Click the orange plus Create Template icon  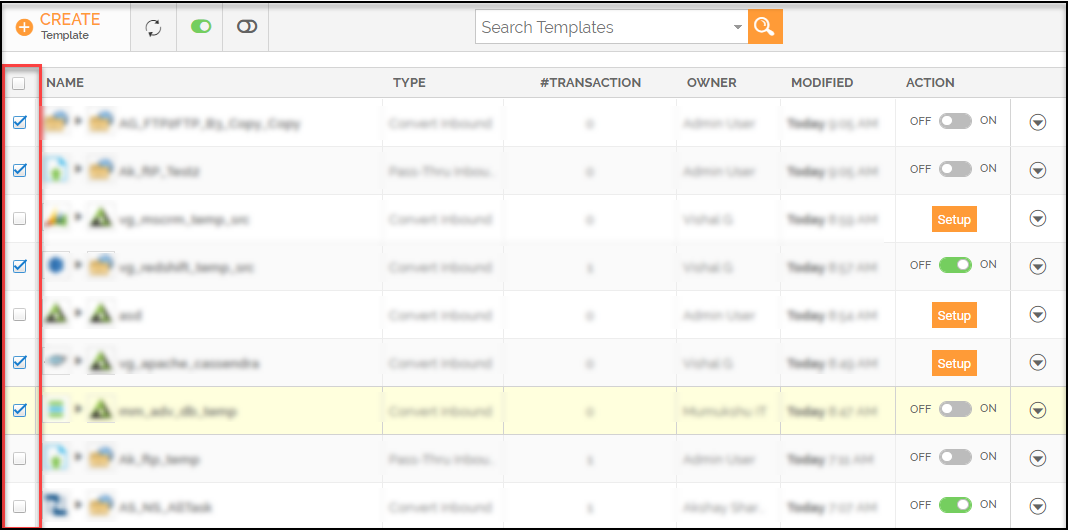[x=25, y=28]
